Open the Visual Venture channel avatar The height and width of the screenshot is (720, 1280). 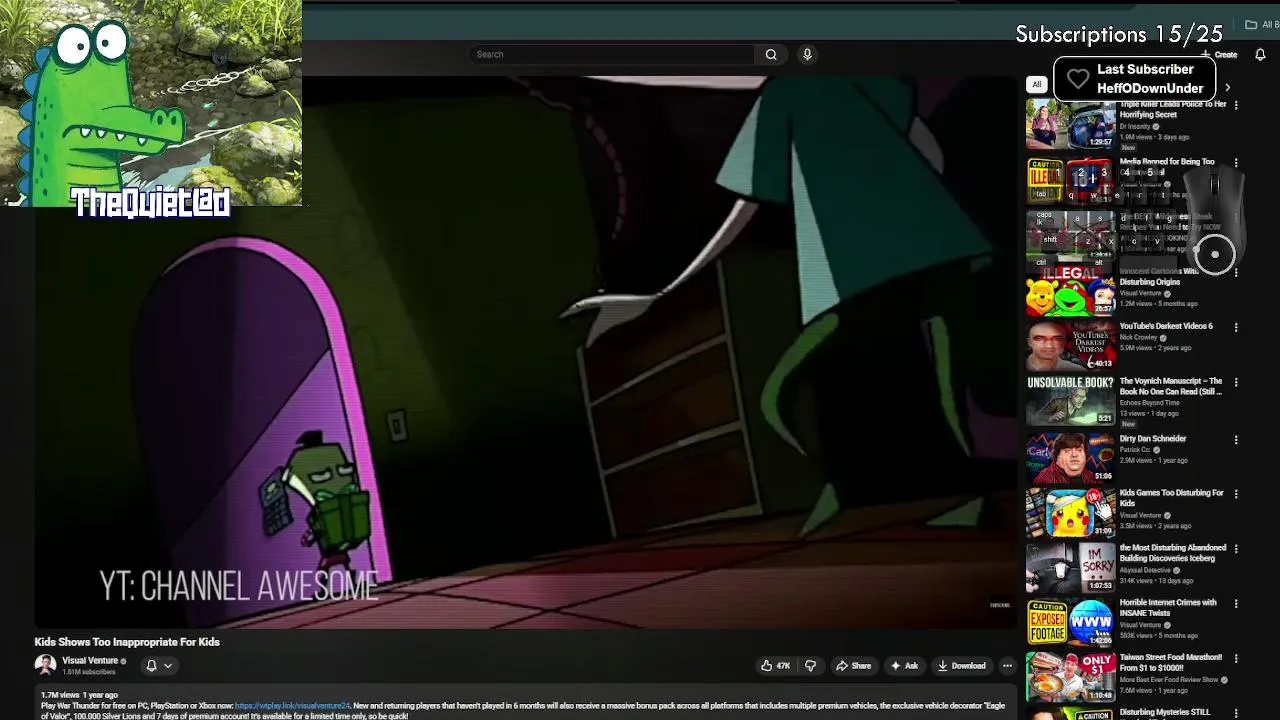coord(45,665)
